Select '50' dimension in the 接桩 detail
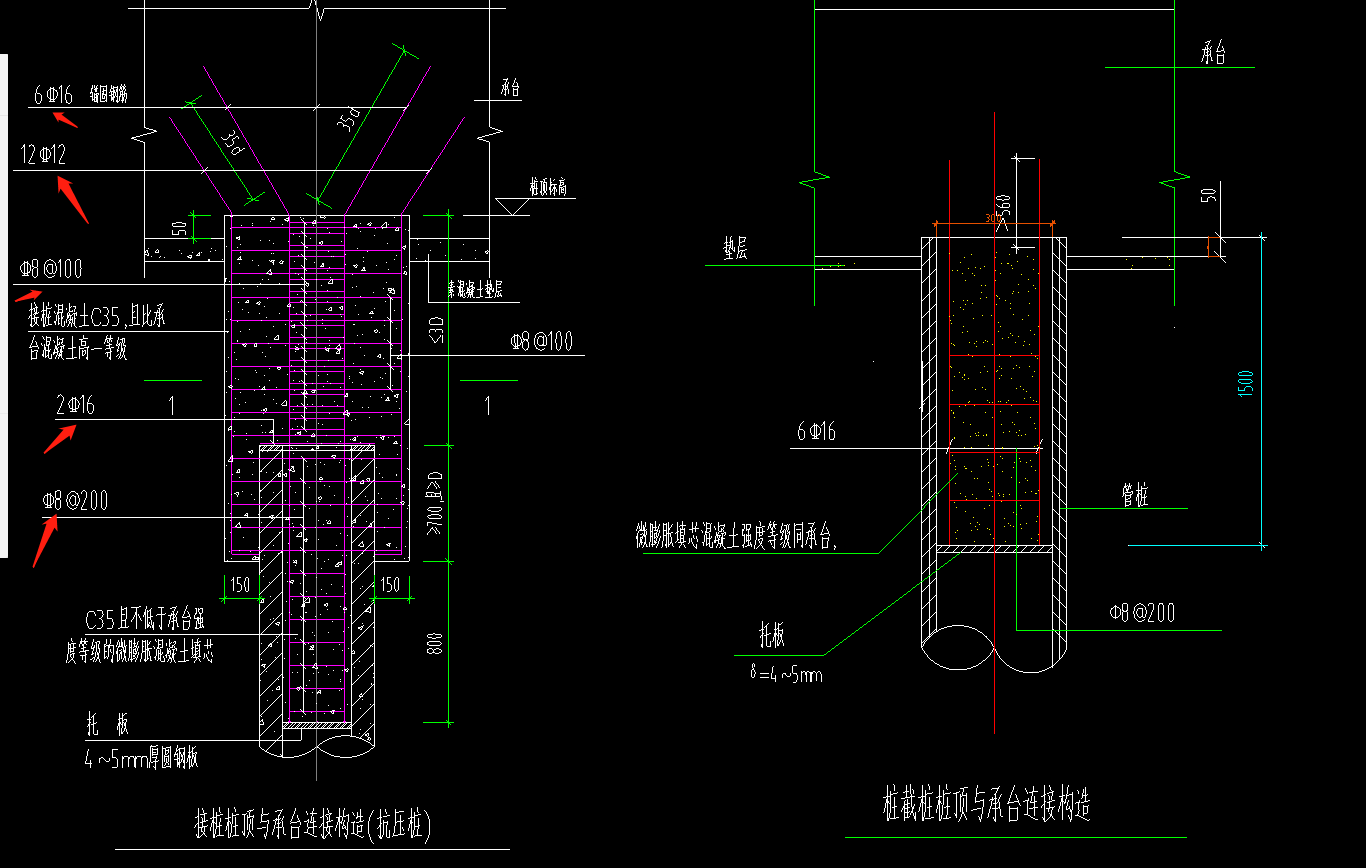Viewport: 1366px width, 868px height. coord(181,228)
